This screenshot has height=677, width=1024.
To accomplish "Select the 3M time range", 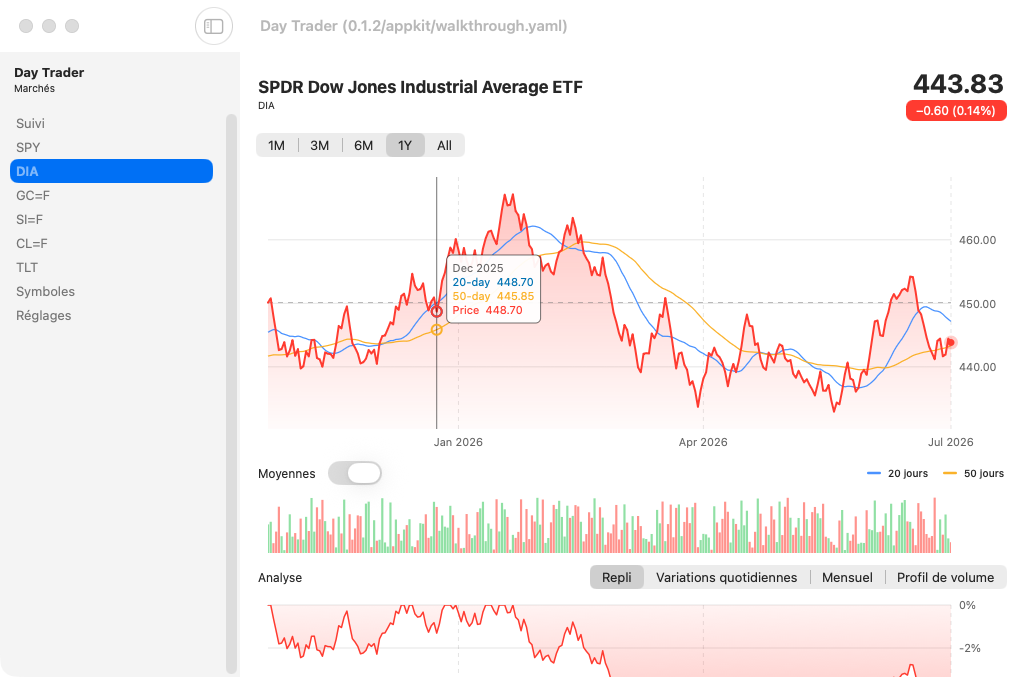I will [319, 146].
